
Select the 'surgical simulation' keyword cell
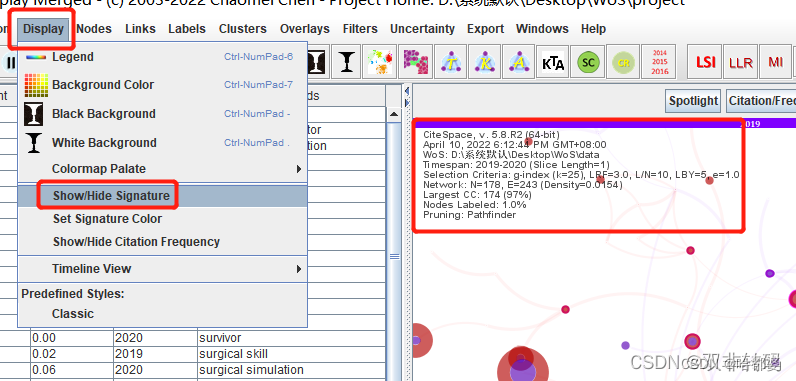(x=291, y=370)
